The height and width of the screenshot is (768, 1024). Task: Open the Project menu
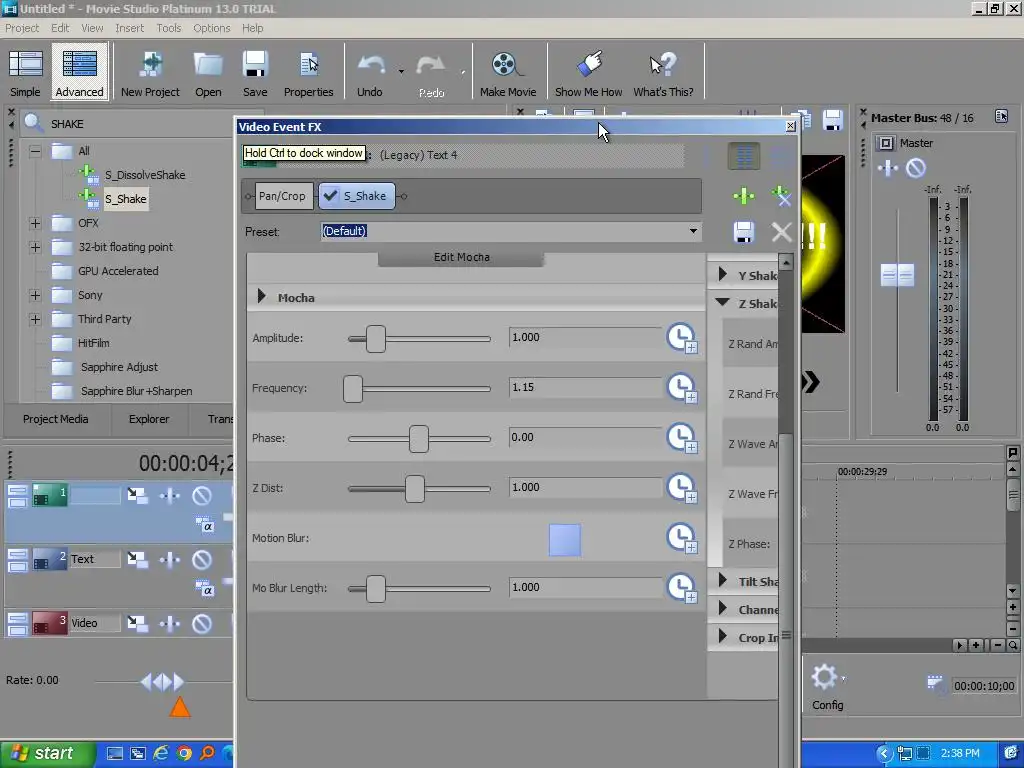pyautogui.click(x=22, y=28)
